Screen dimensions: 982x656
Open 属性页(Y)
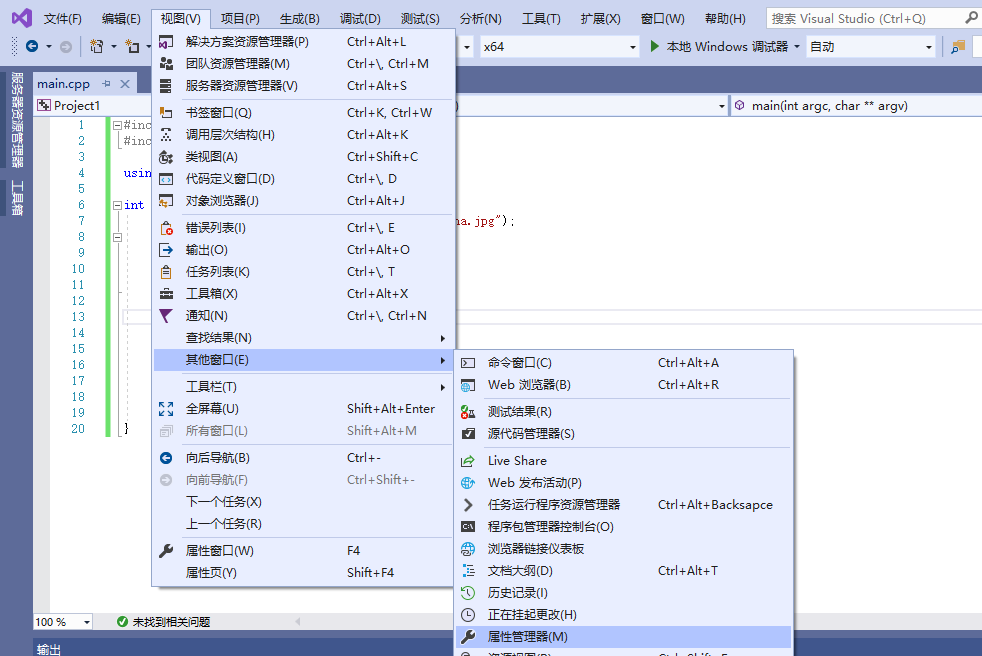click(x=303, y=573)
